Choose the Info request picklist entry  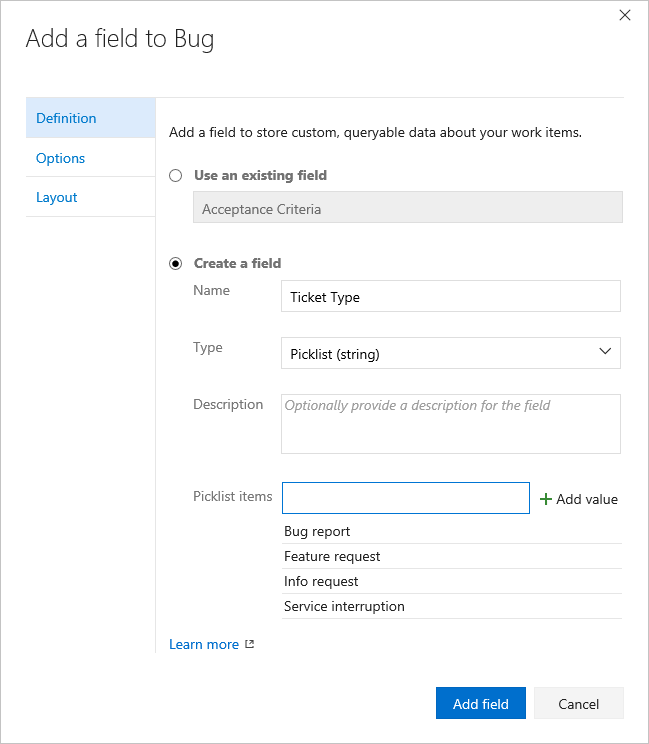coord(321,581)
